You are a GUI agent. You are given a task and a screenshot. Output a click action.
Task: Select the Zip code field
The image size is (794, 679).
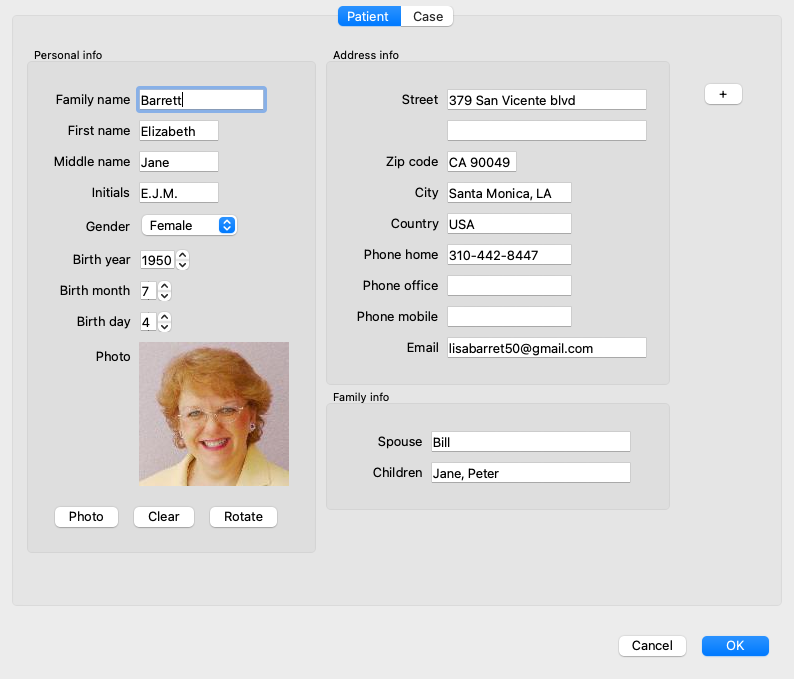[x=481, y=162]
